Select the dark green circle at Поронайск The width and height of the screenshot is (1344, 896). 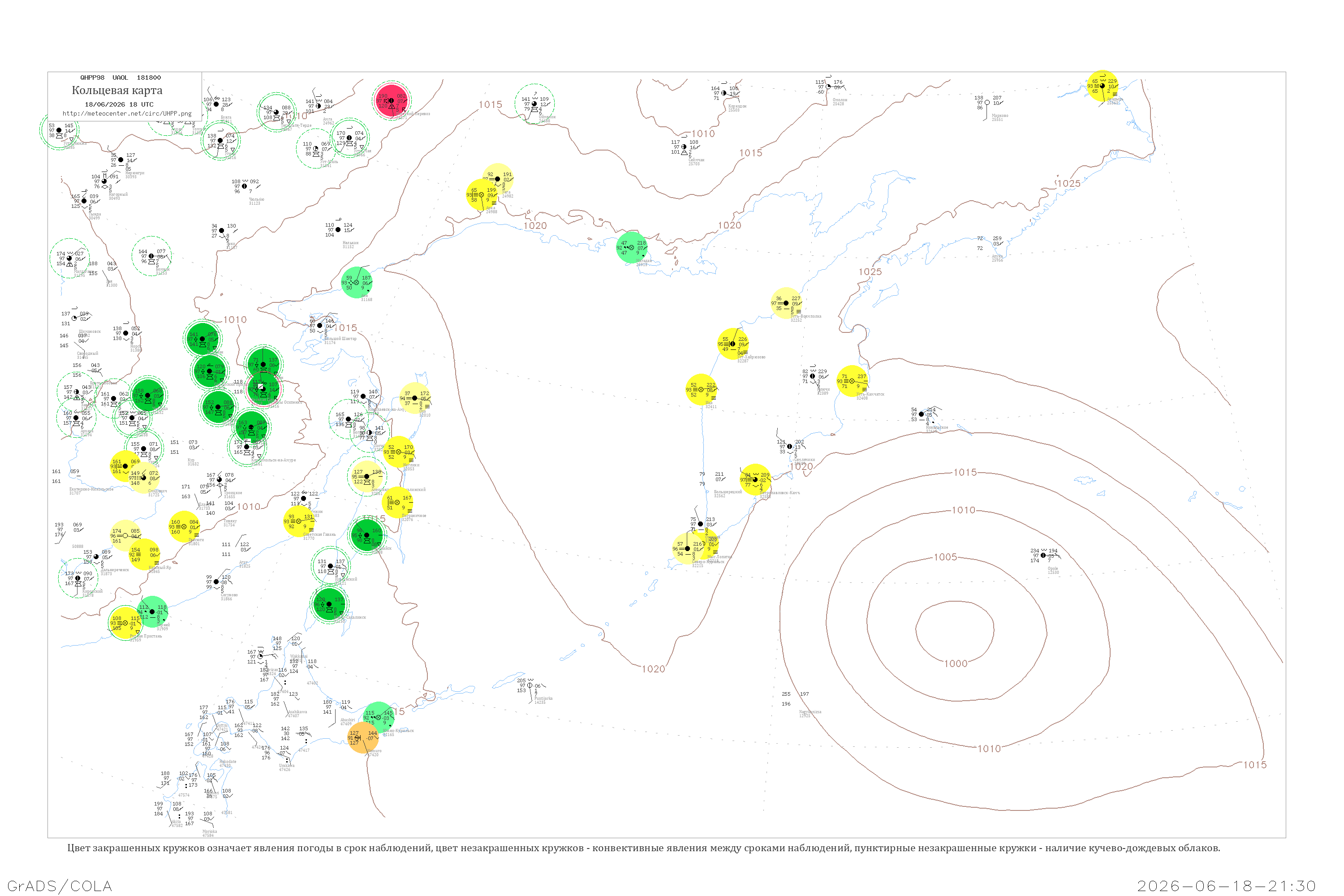coord(367,535)
